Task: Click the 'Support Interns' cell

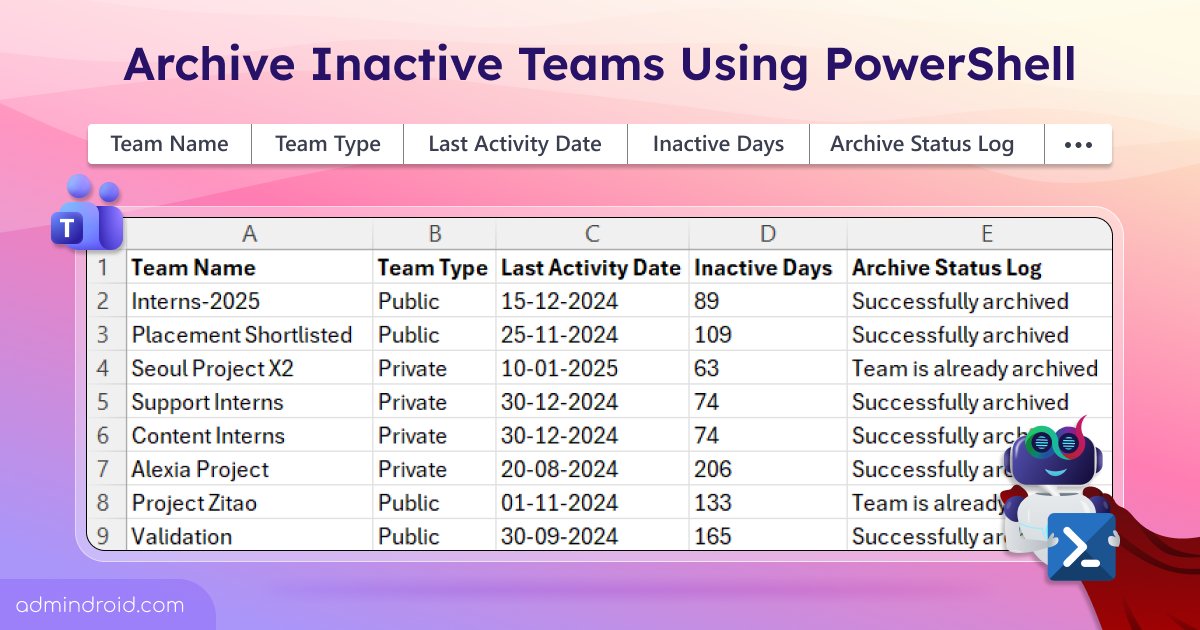Action: (x=250, y=402)
